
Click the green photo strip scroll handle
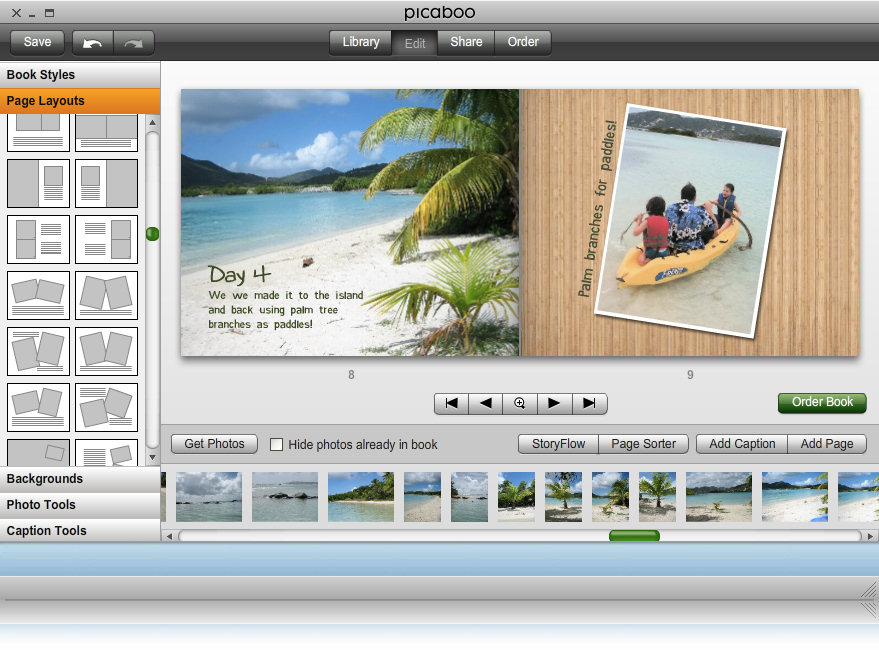(634, 536)
